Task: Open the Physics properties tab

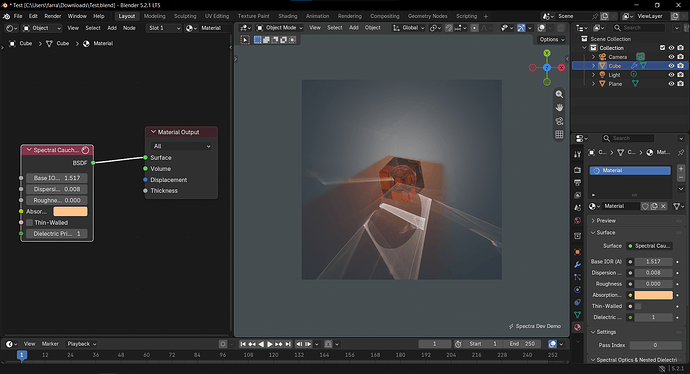Action: pos(577,290)
